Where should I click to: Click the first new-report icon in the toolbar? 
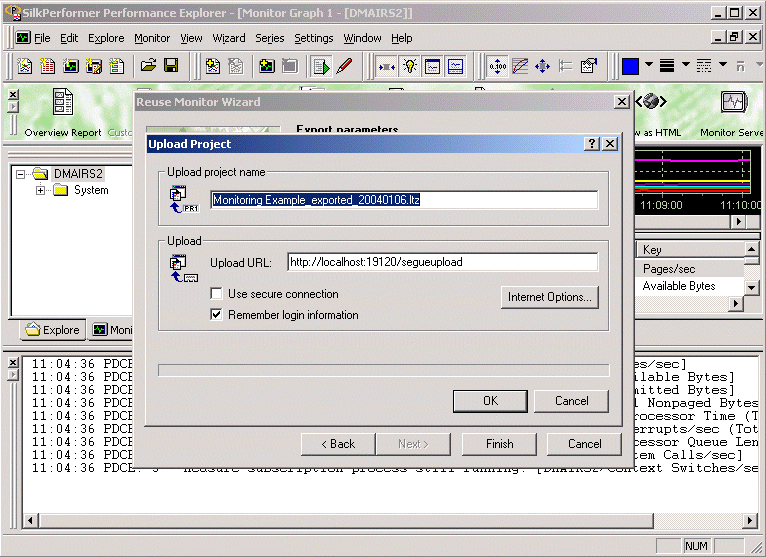(x=24, y=66)
